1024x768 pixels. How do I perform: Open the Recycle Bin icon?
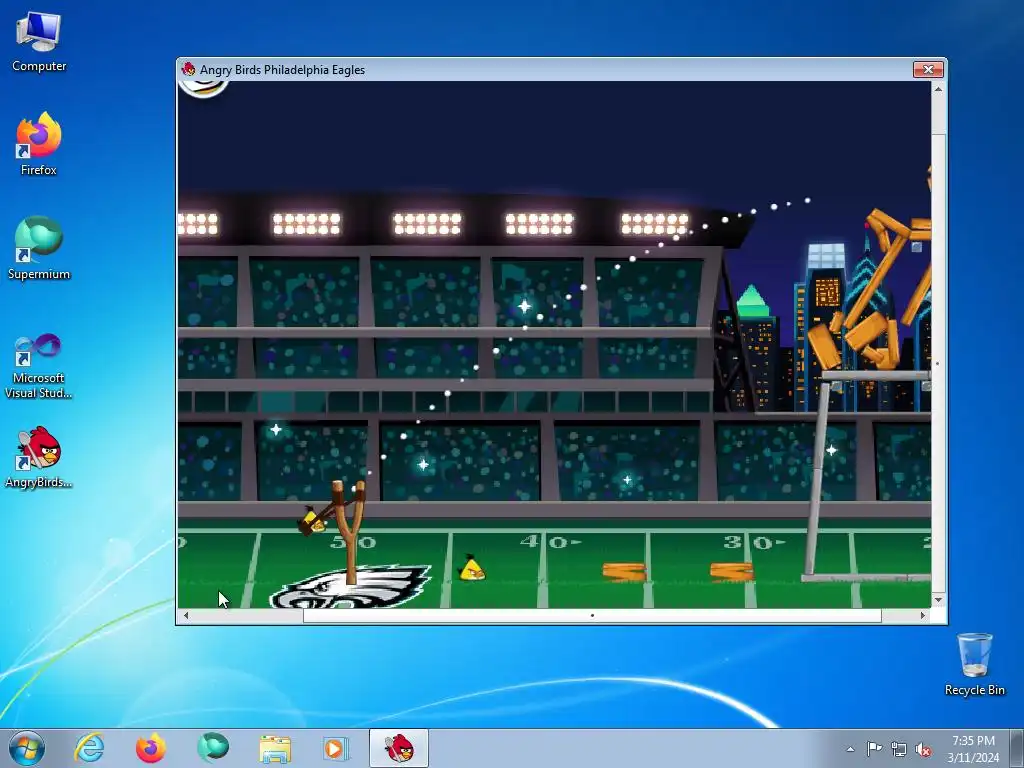[974, 664]
